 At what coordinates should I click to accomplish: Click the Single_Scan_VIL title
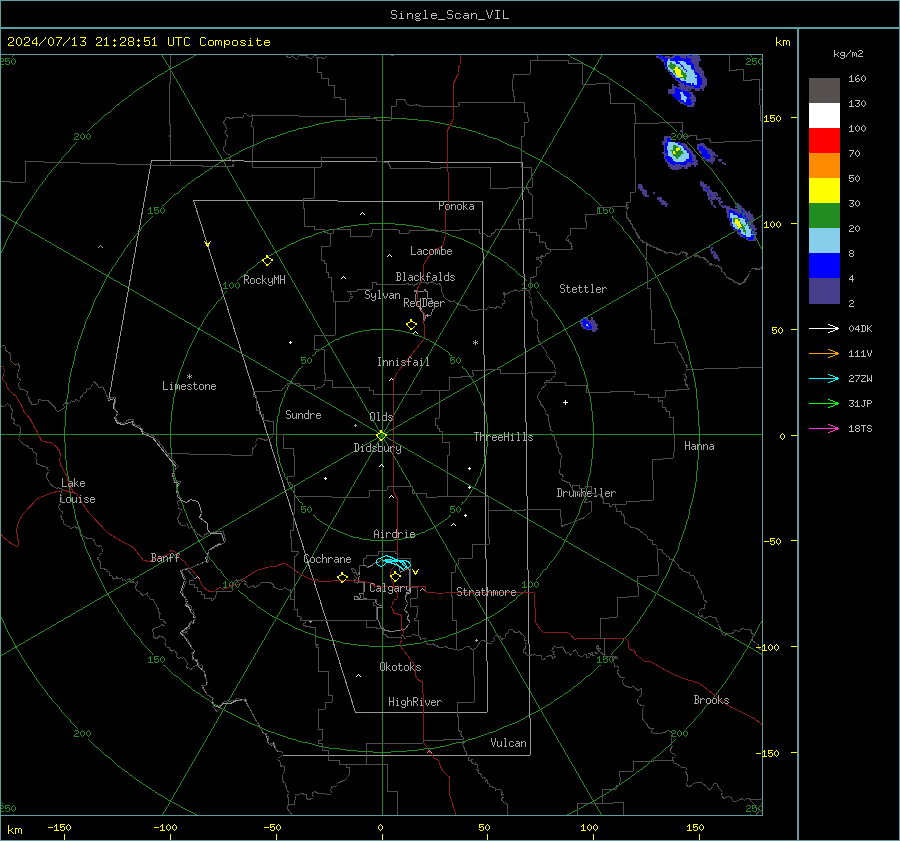pos(449,15)
